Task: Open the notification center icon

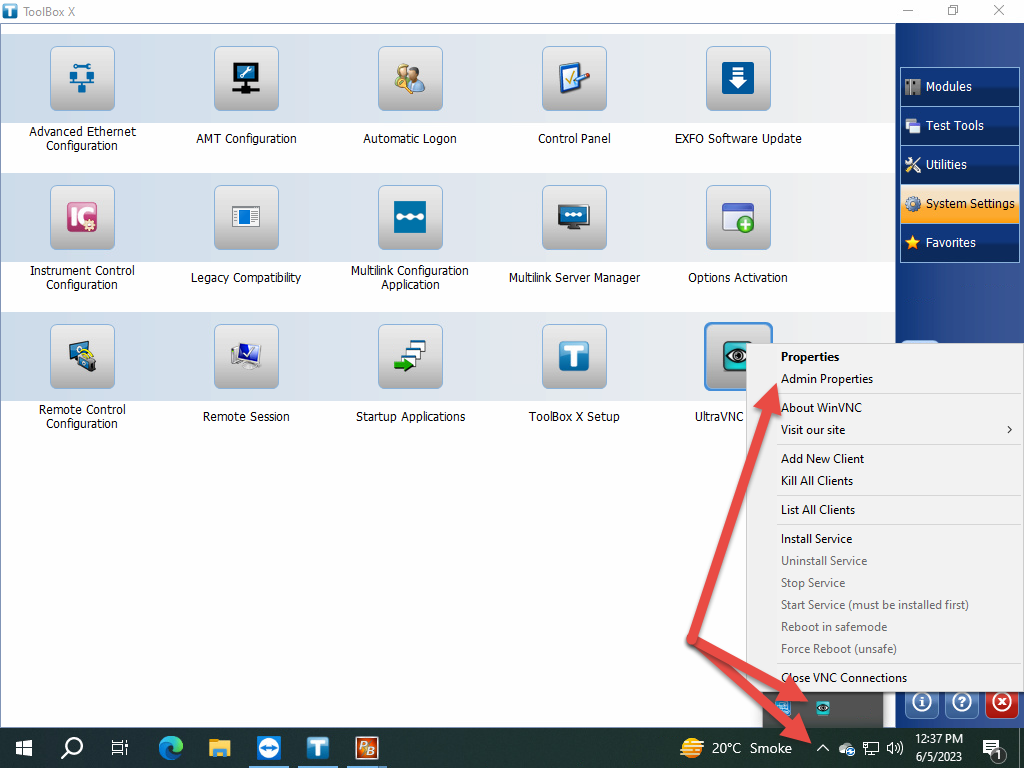Action: coord(993,748)
